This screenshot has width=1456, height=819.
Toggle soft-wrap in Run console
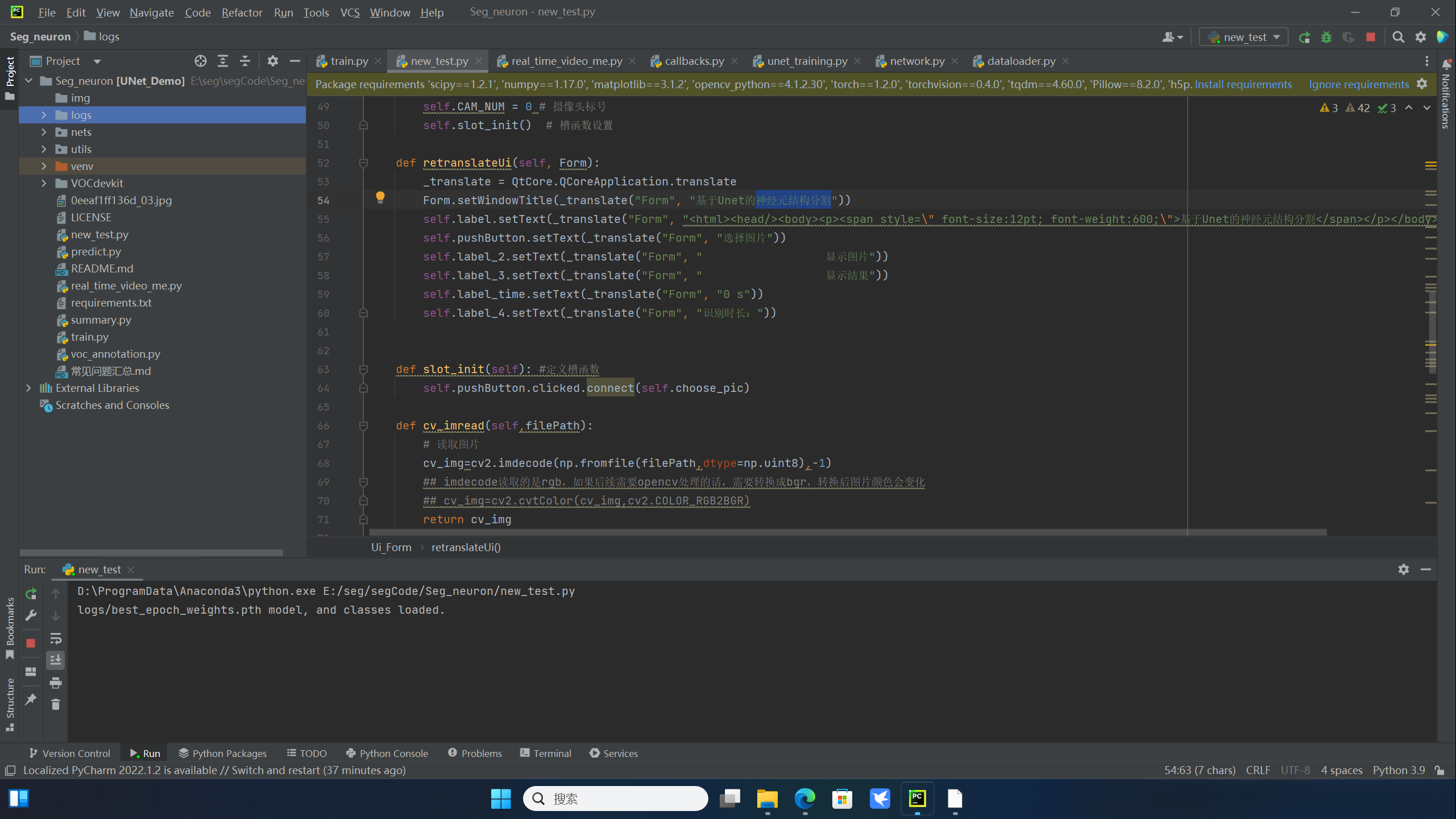55,638
